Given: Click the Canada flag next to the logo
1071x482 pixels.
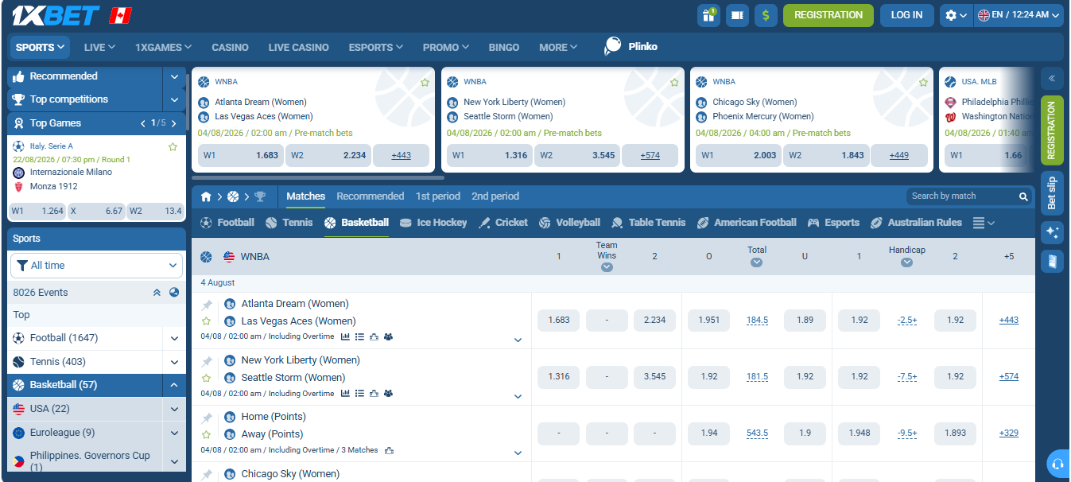Looking at the screenshot, I should click(121, 15).
